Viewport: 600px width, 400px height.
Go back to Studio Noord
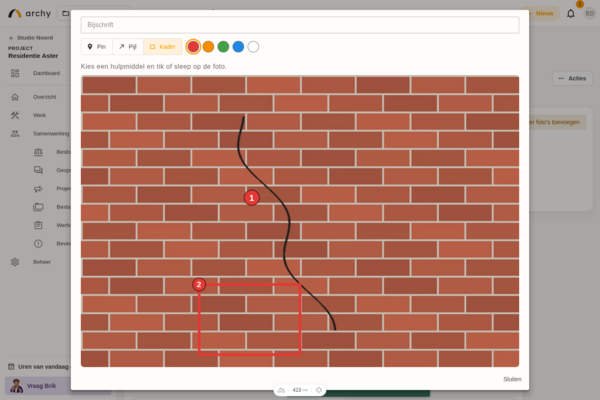[x=31, y=38]
